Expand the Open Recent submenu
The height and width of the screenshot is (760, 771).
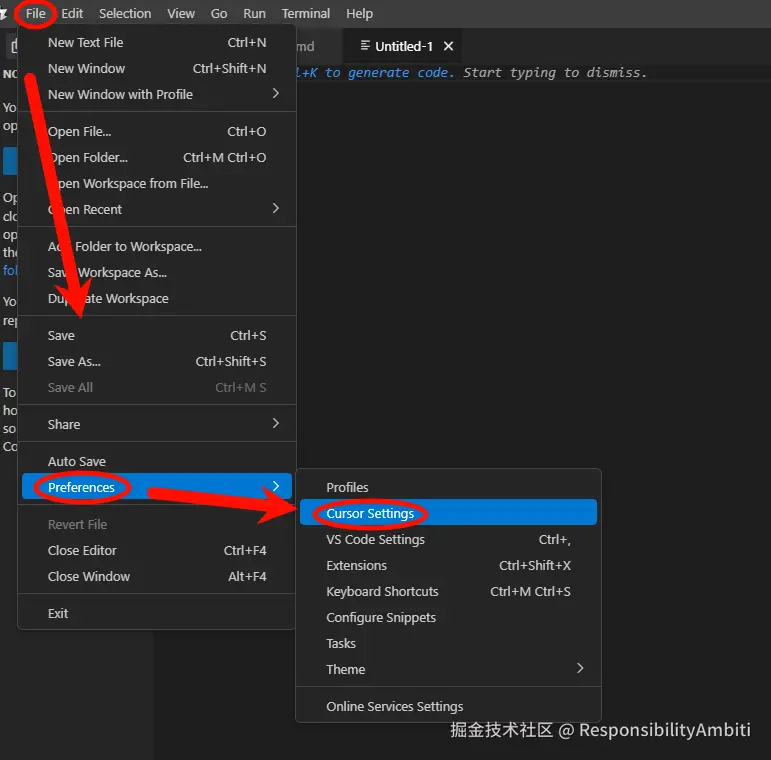pyautogui.click(x=157, y=209)
